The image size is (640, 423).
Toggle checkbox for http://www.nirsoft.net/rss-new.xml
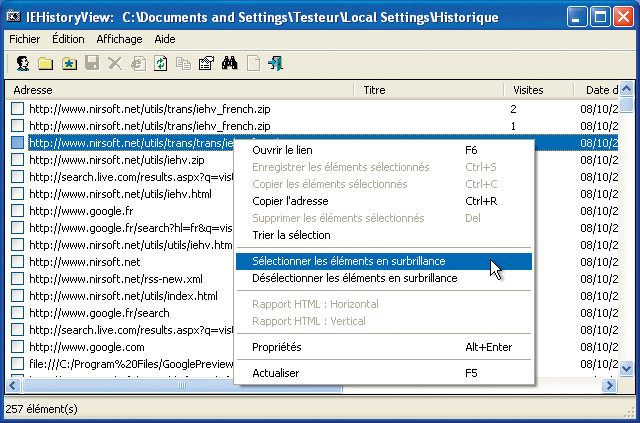(x=17, y=279)
